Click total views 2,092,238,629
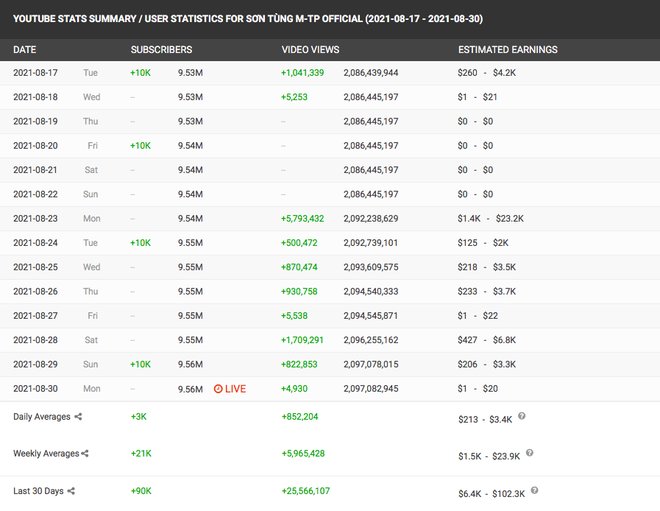The image size is (660, 511). [x=371, y=218]
